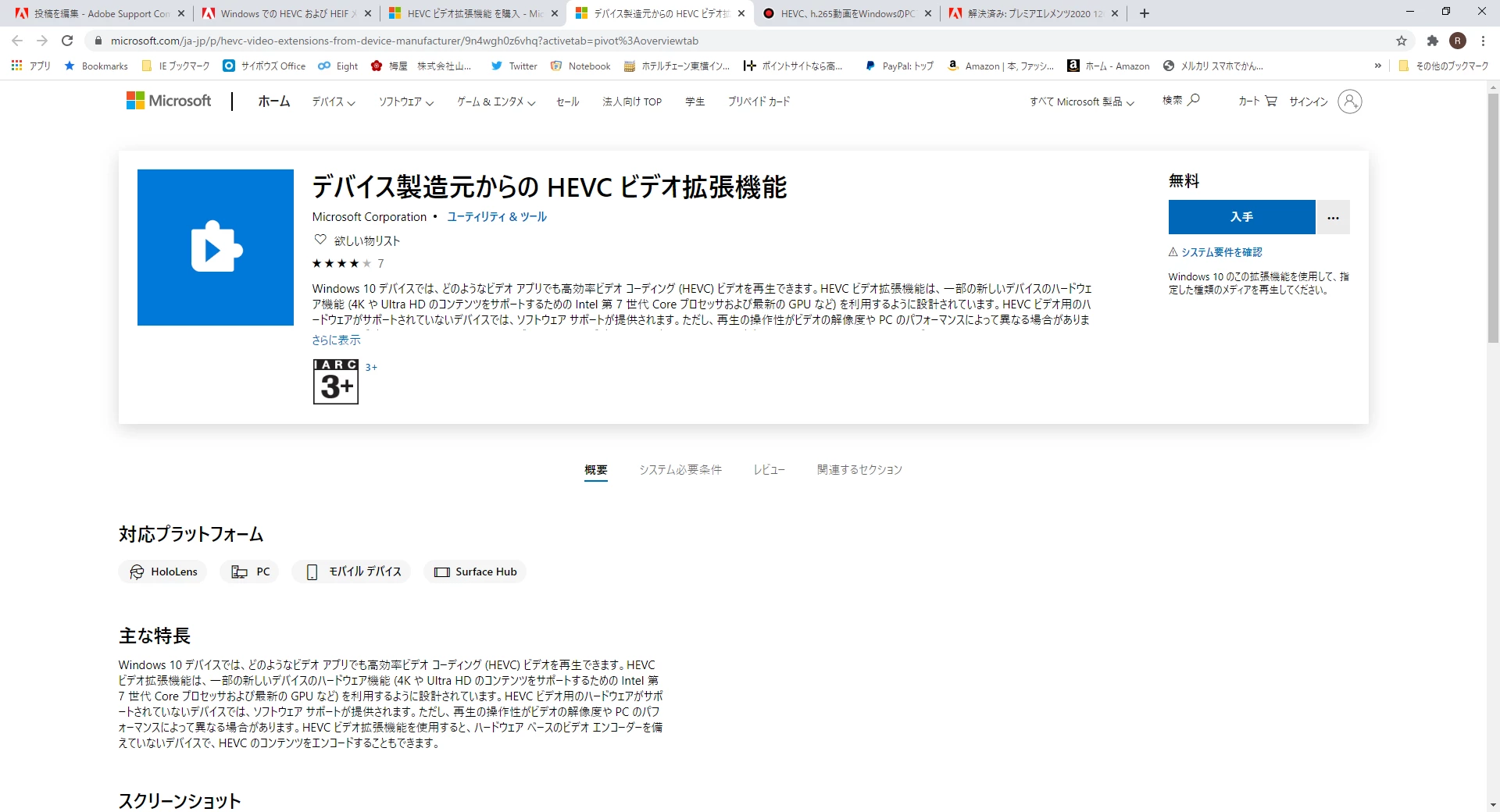Click the sign-in account avatar icon
This screenshot has height=812, width=1500.
point(1349,101)
